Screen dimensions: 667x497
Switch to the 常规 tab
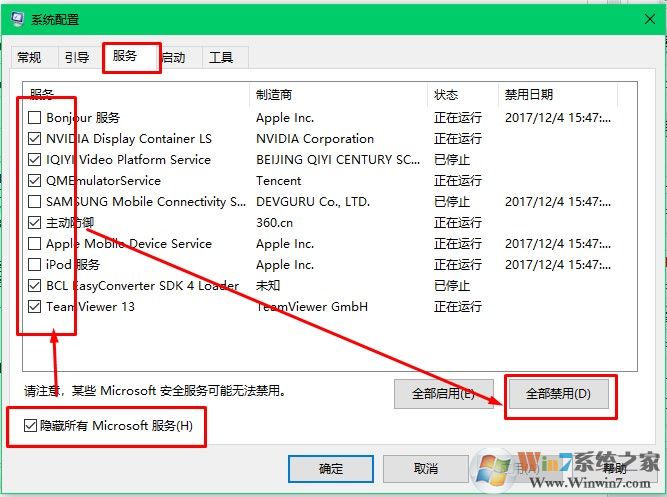(29, 57)
